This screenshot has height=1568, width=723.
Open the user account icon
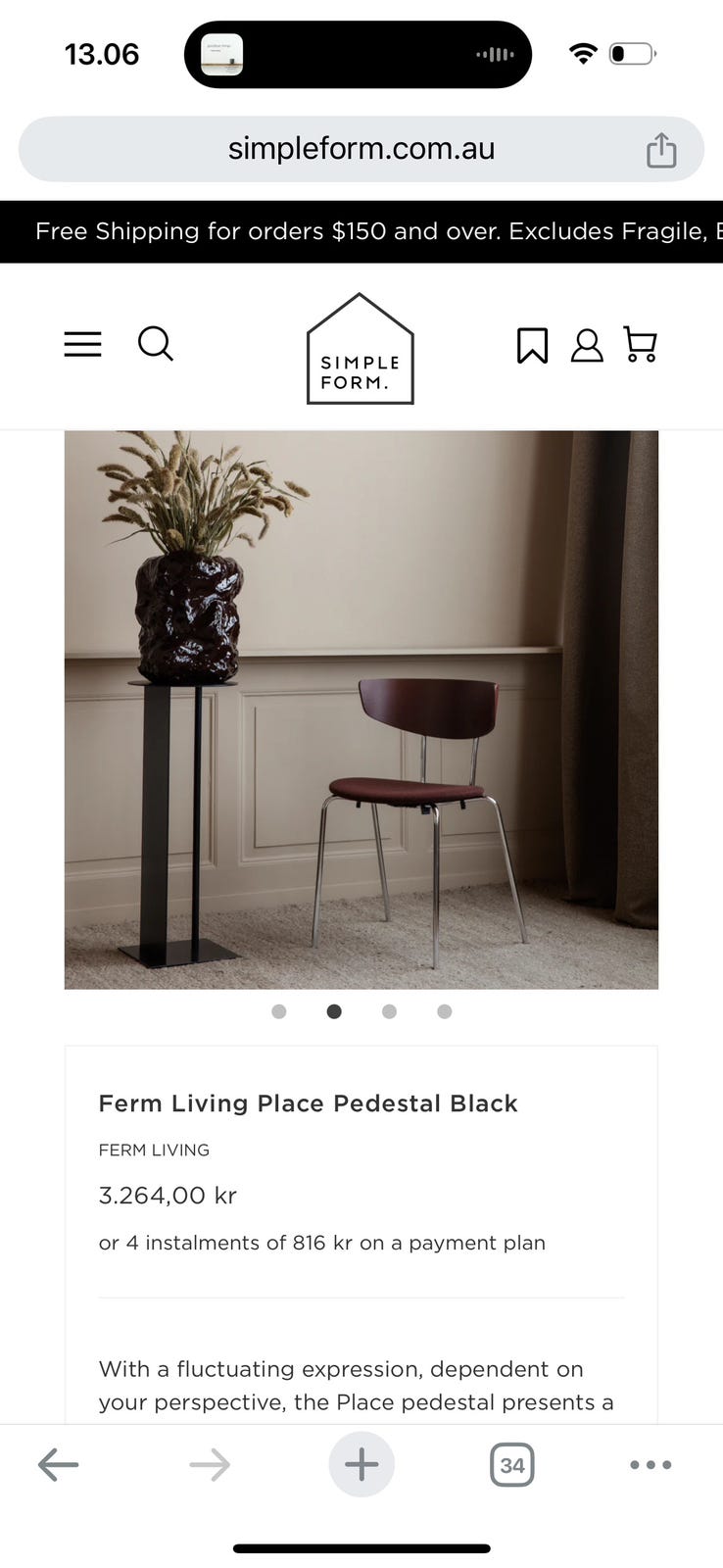(587, 345)
